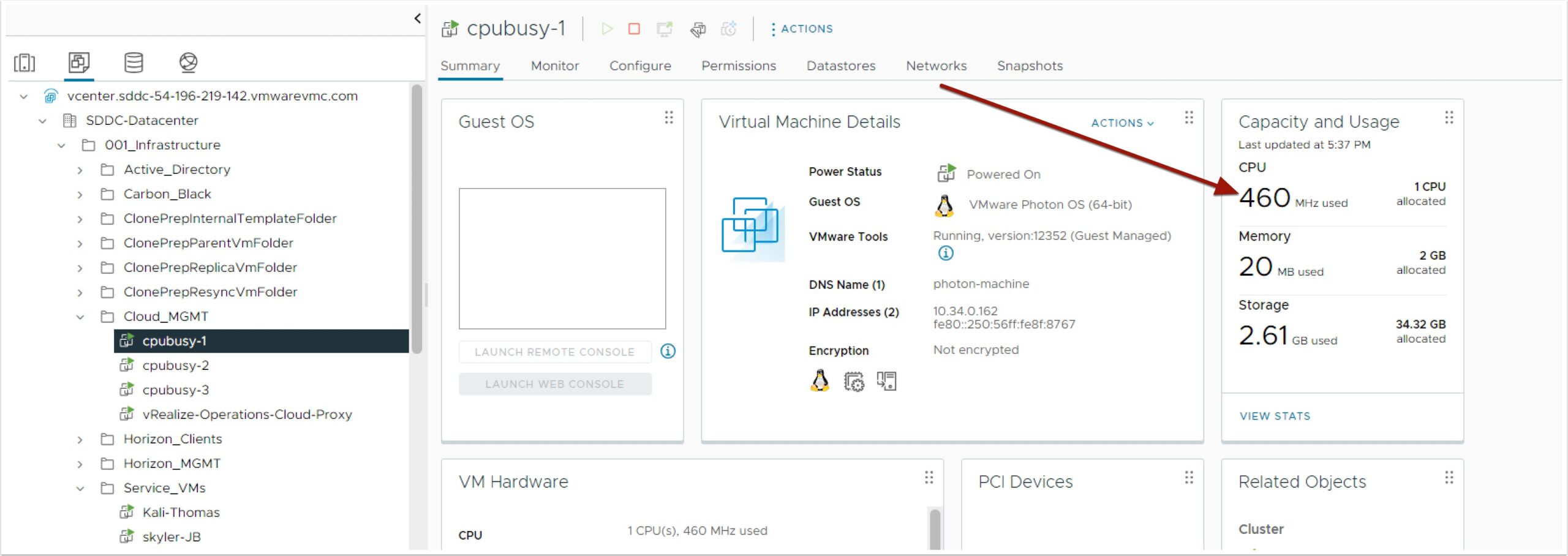Viewport: 1568px width, 556px height.
Task: Collapse the Cloud_MGMT folder
Action: pyautogui.click(x=80, y=317)
